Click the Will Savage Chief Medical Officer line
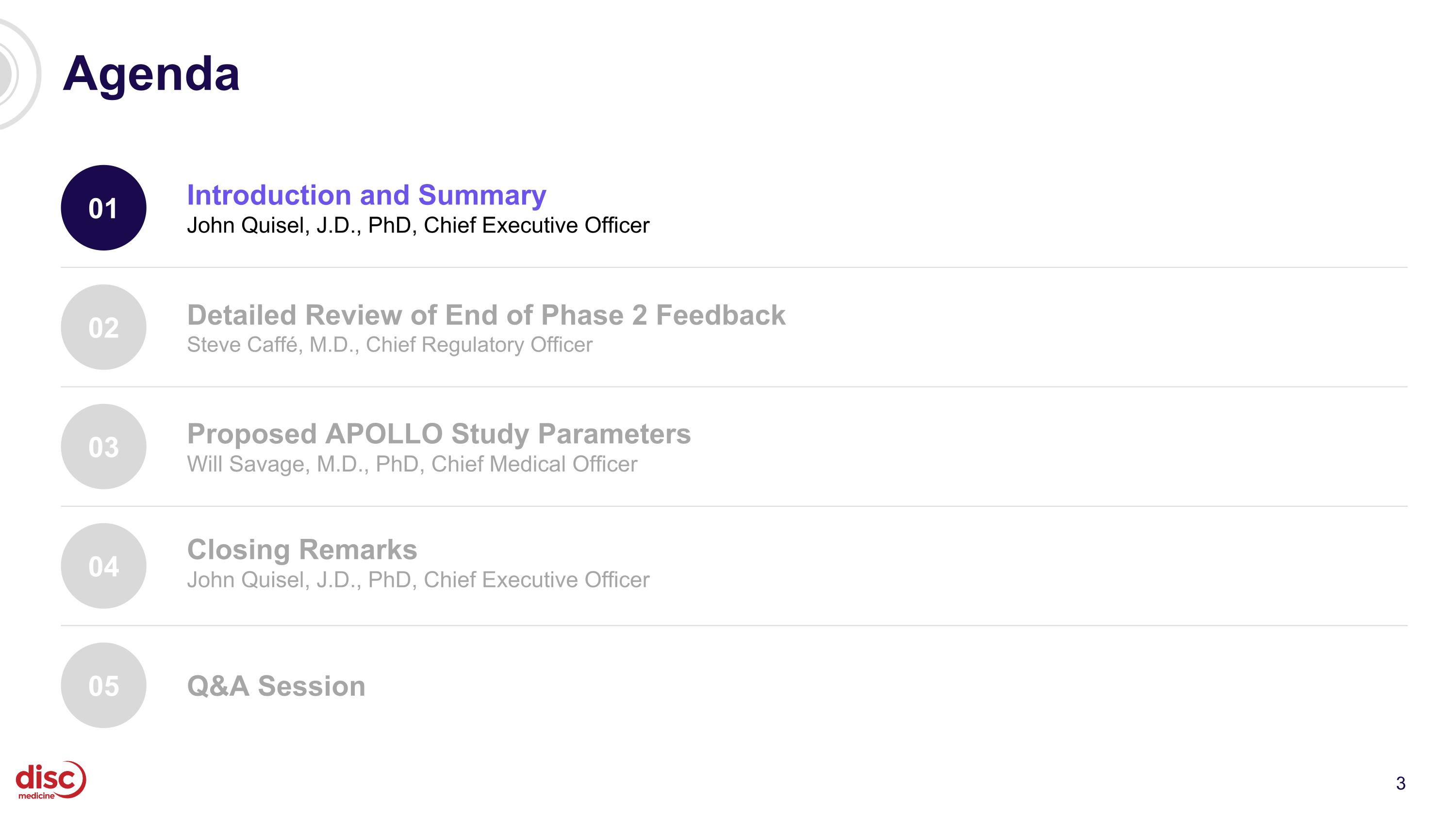 (412, 464)
